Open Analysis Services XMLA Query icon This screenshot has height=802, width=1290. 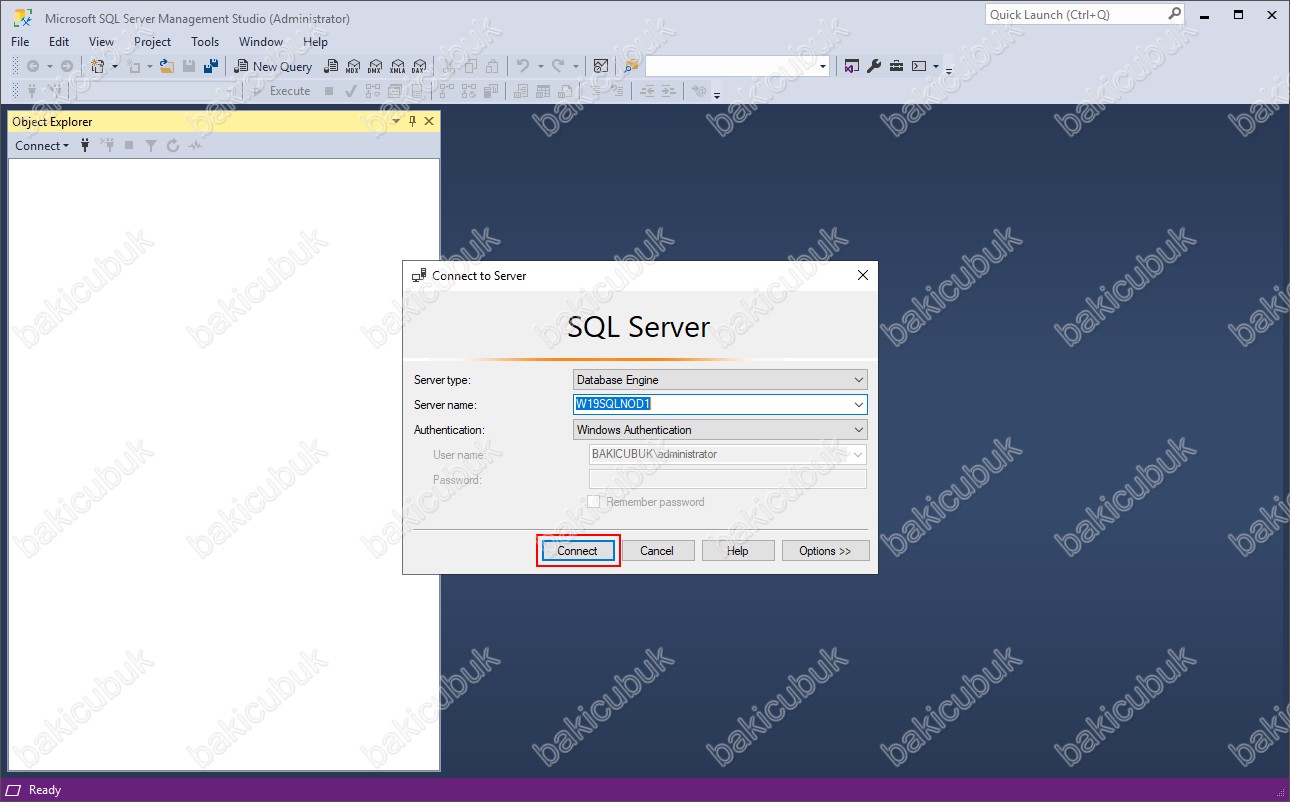tap(397, 66)
